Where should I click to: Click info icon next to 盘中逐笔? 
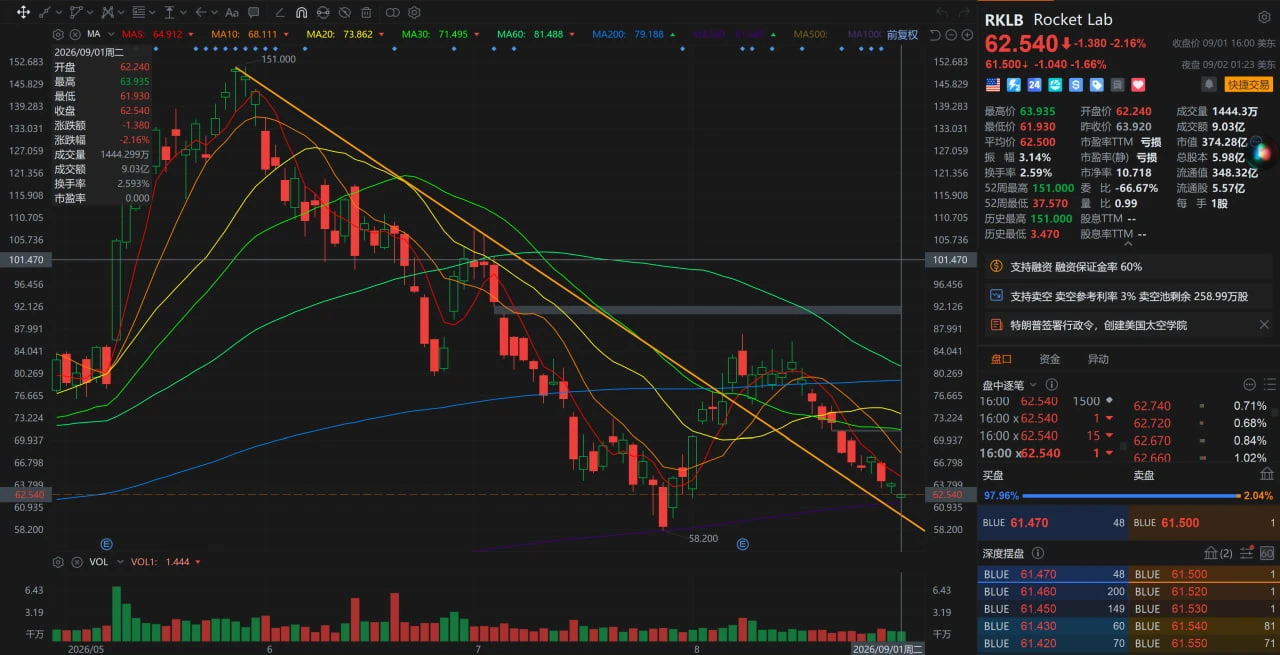coord(1052,384)
